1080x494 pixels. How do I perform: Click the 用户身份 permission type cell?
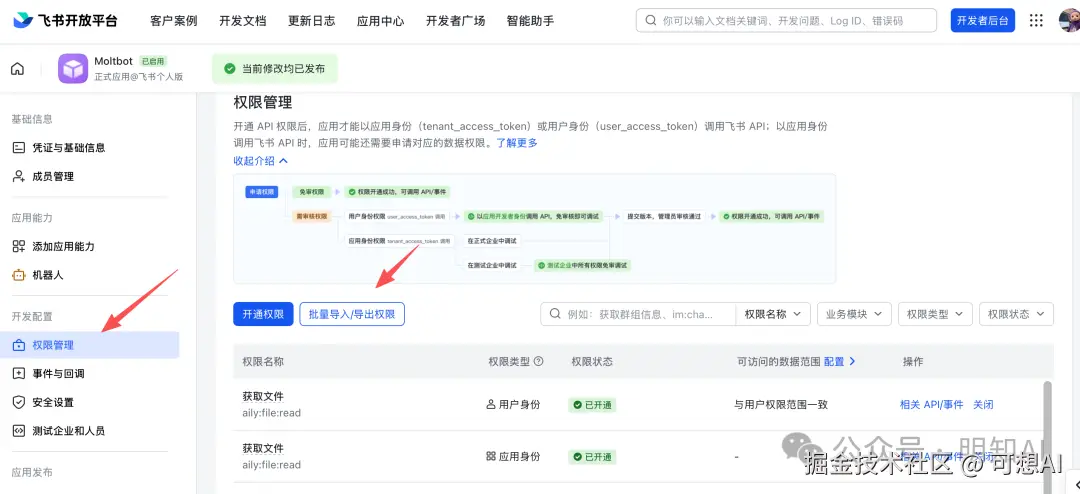pyautogui.click(x=513, y=404)
